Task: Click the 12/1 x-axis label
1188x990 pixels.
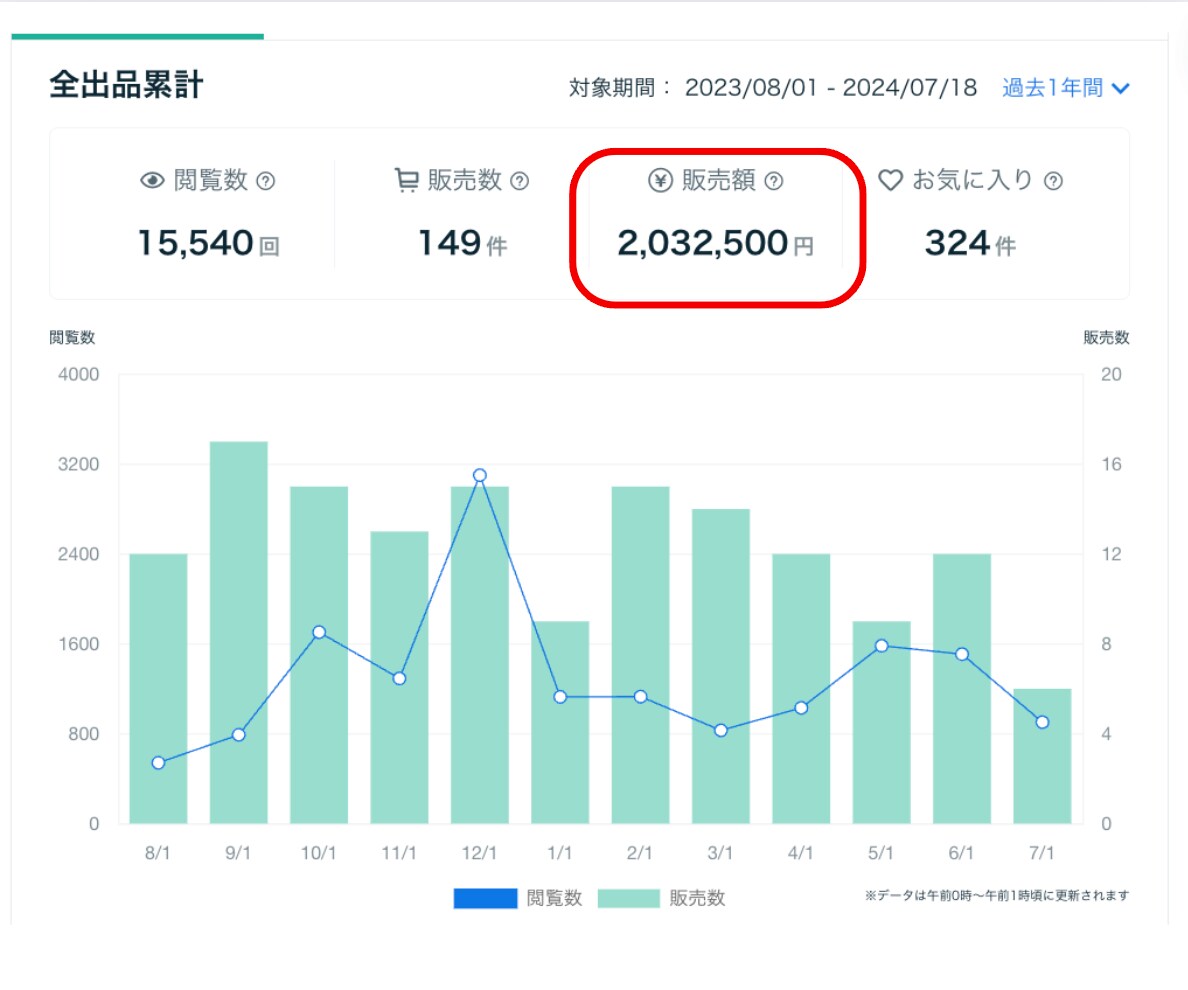Action: click(480, 853)
